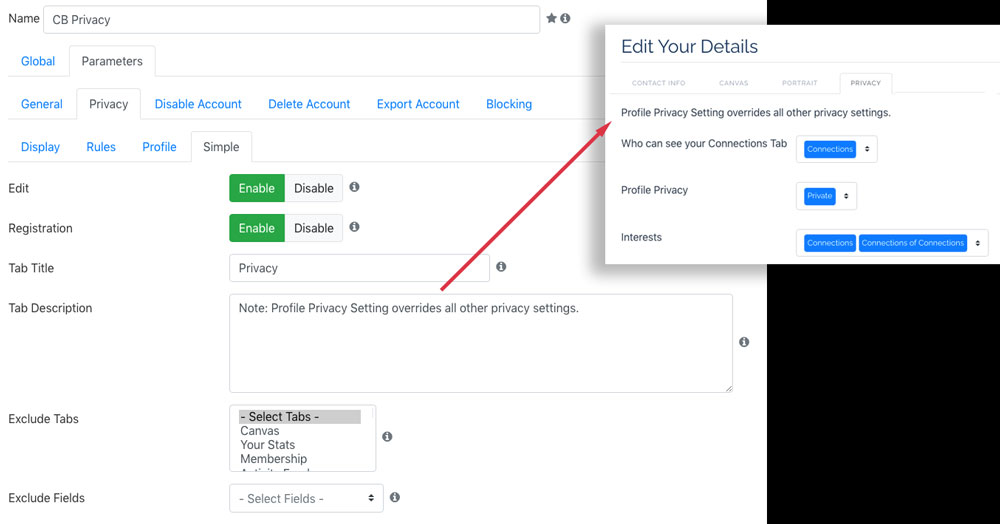Open the Blocking tab

[509, 104]
